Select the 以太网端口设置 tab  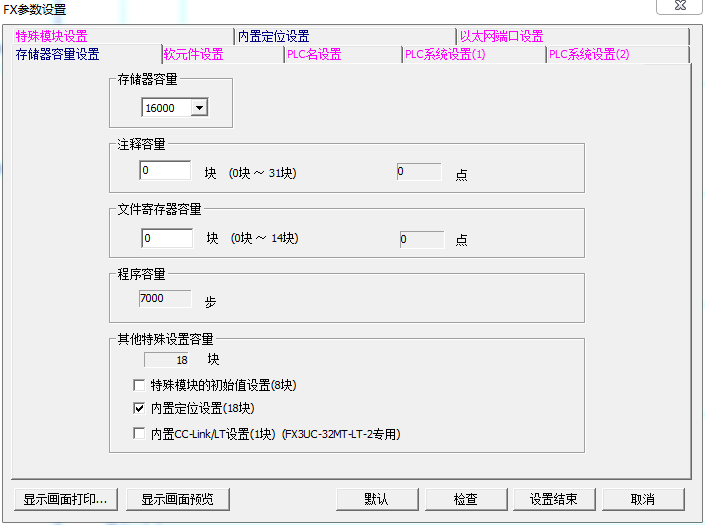pos(501,36)
